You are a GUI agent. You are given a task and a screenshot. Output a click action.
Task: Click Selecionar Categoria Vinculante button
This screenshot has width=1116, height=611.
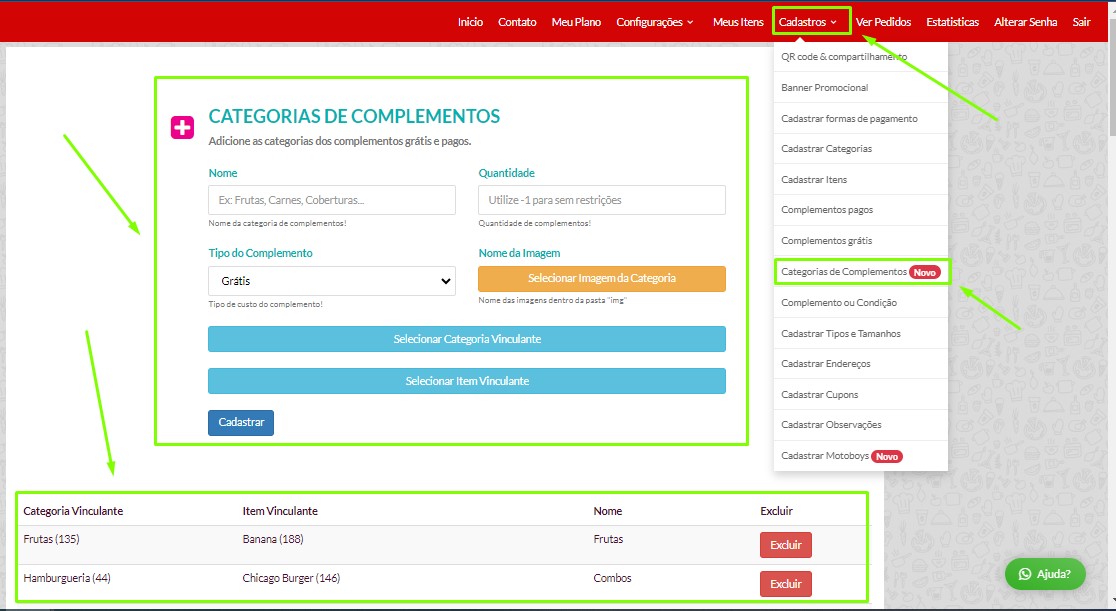tap(466, 339)
